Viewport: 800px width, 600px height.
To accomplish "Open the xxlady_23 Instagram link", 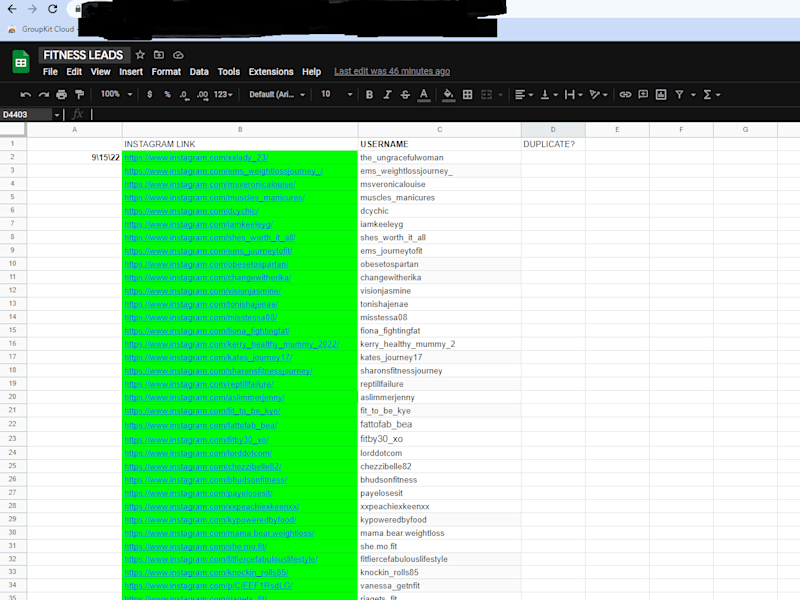I will coord(196,158).
